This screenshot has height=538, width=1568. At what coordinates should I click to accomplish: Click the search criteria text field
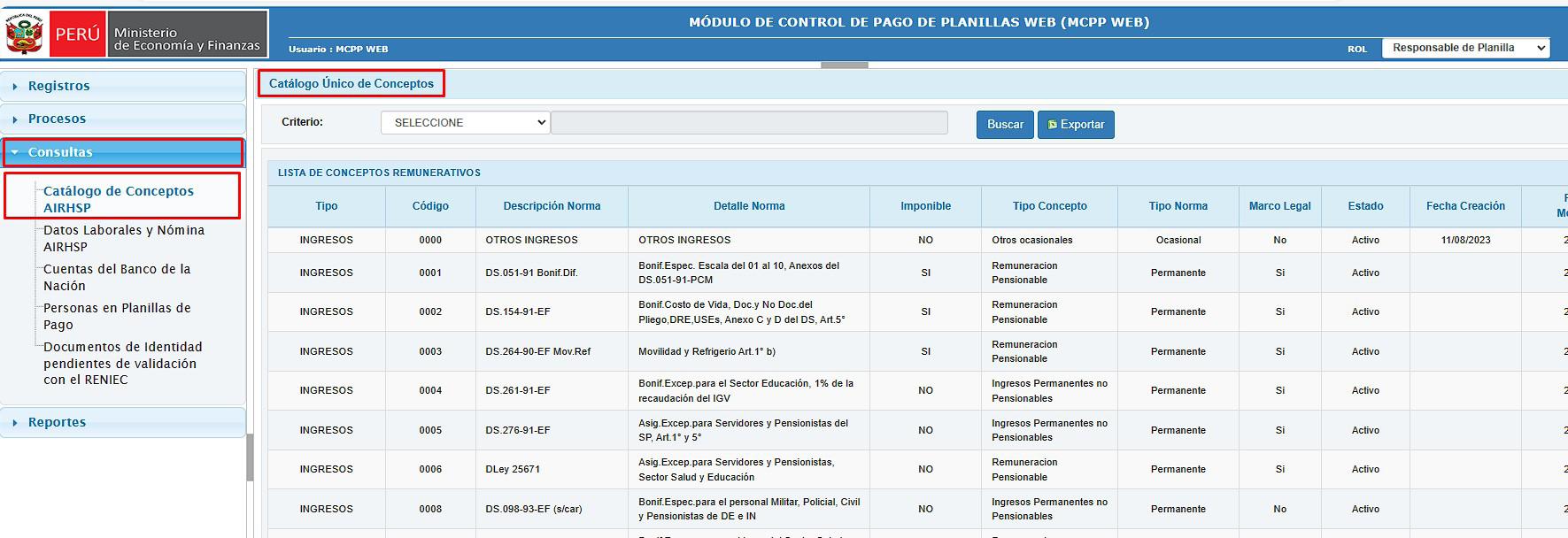pyautogui.click(x=749, y=123)
